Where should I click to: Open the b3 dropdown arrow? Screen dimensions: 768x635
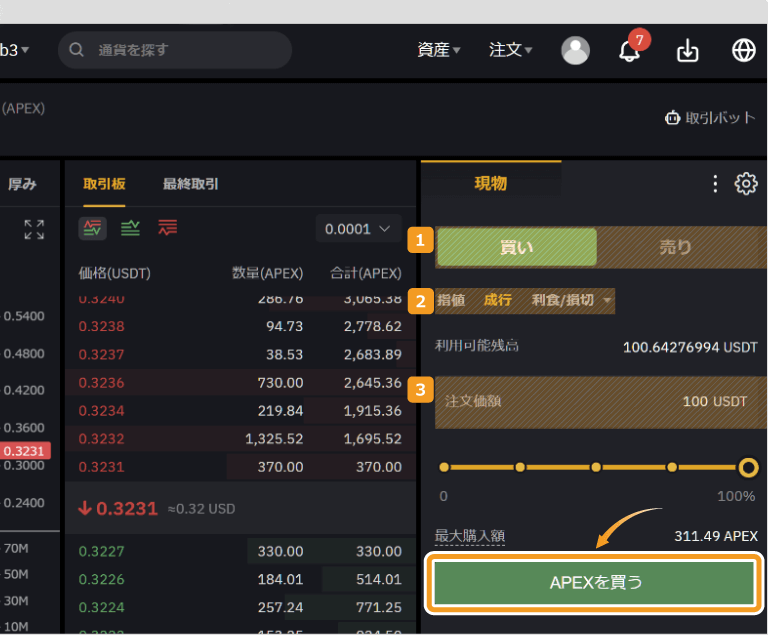point(25,50)
